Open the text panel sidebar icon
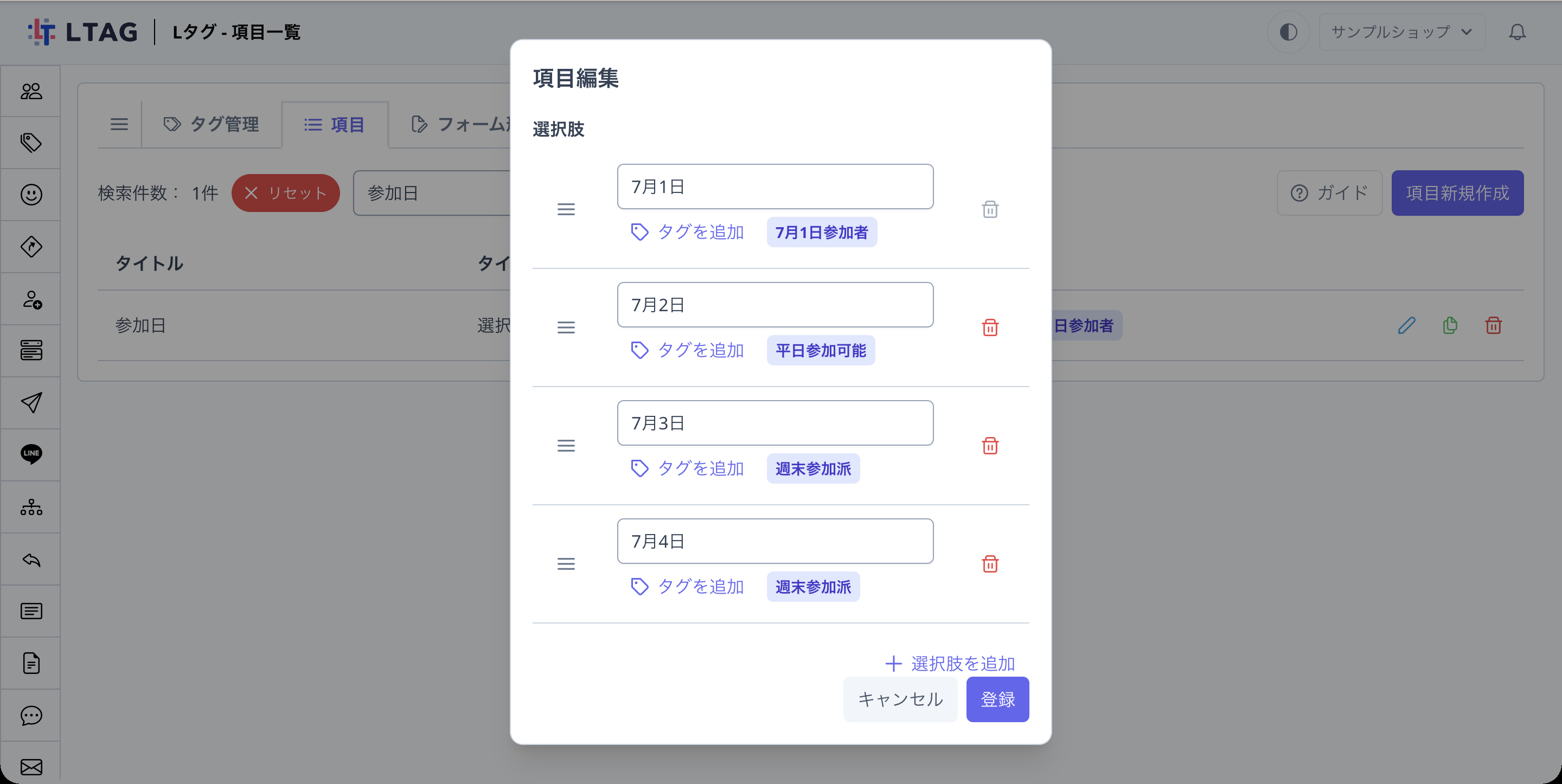 click(31, 611)
